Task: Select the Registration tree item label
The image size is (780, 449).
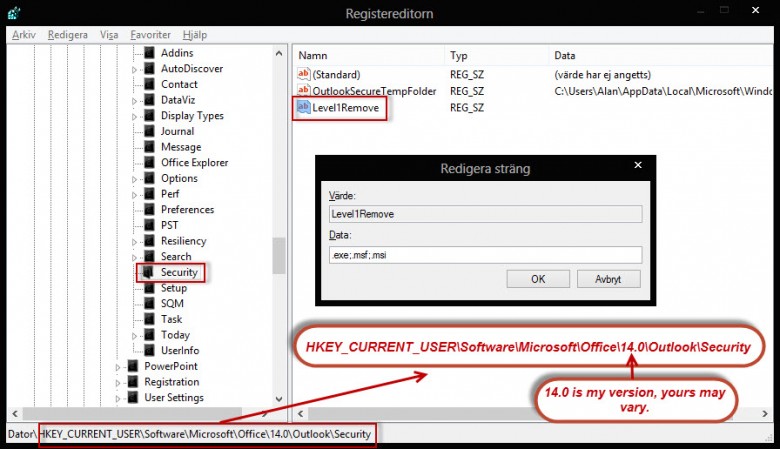Action: (x=172, y=382)
